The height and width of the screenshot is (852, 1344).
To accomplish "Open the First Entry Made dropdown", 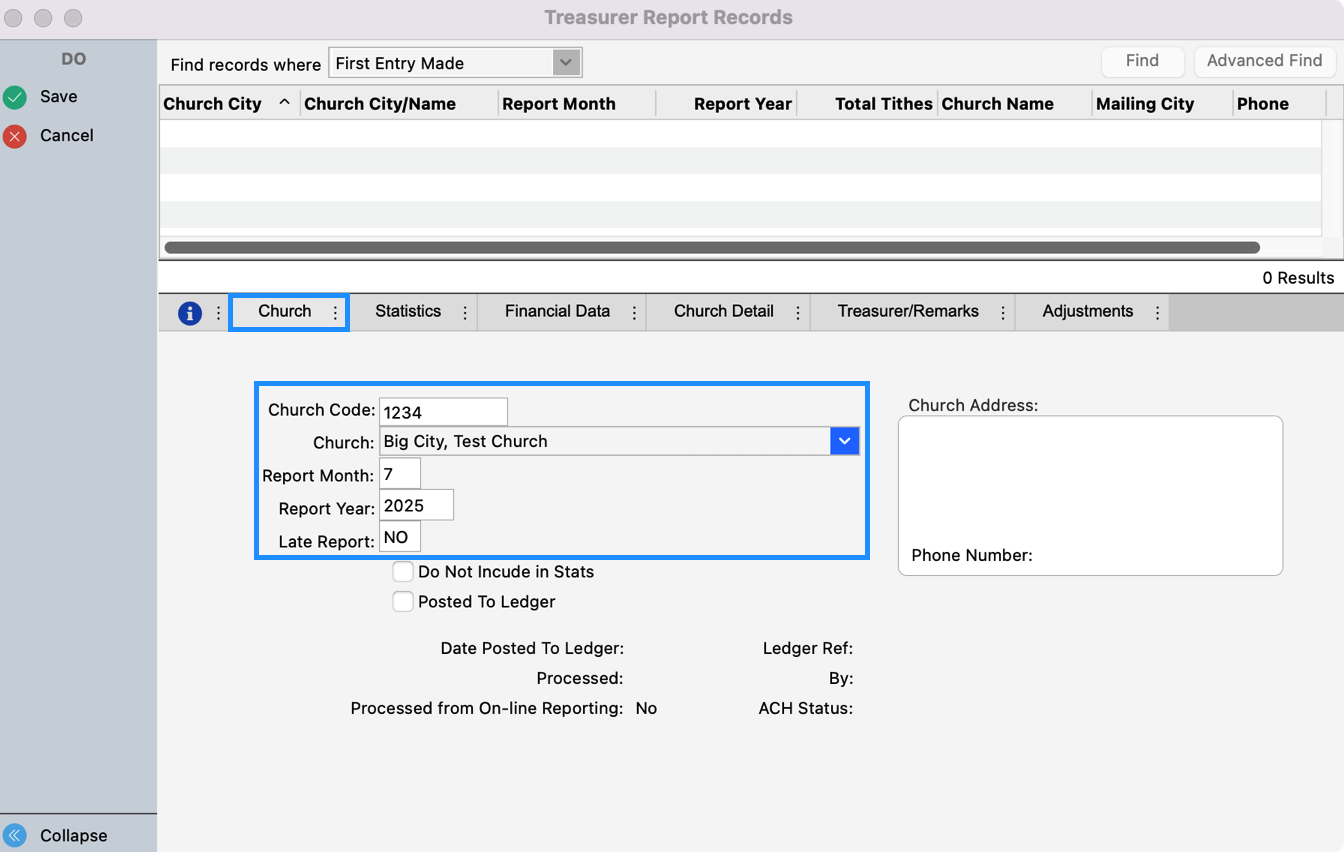I will tap(567, 62).
